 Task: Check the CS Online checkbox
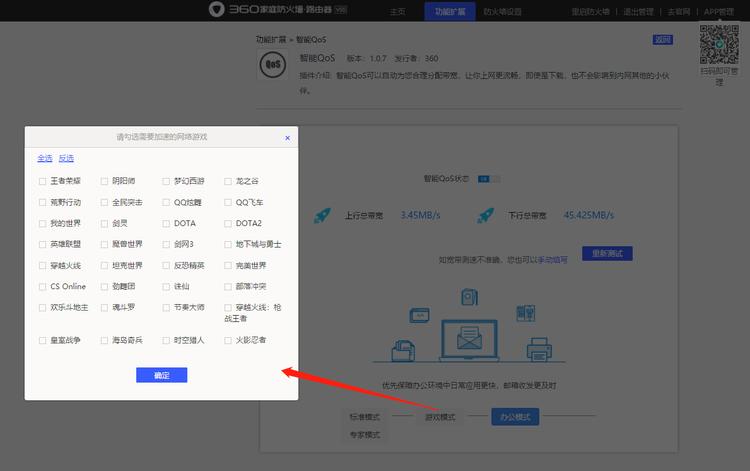coord(43,286)
